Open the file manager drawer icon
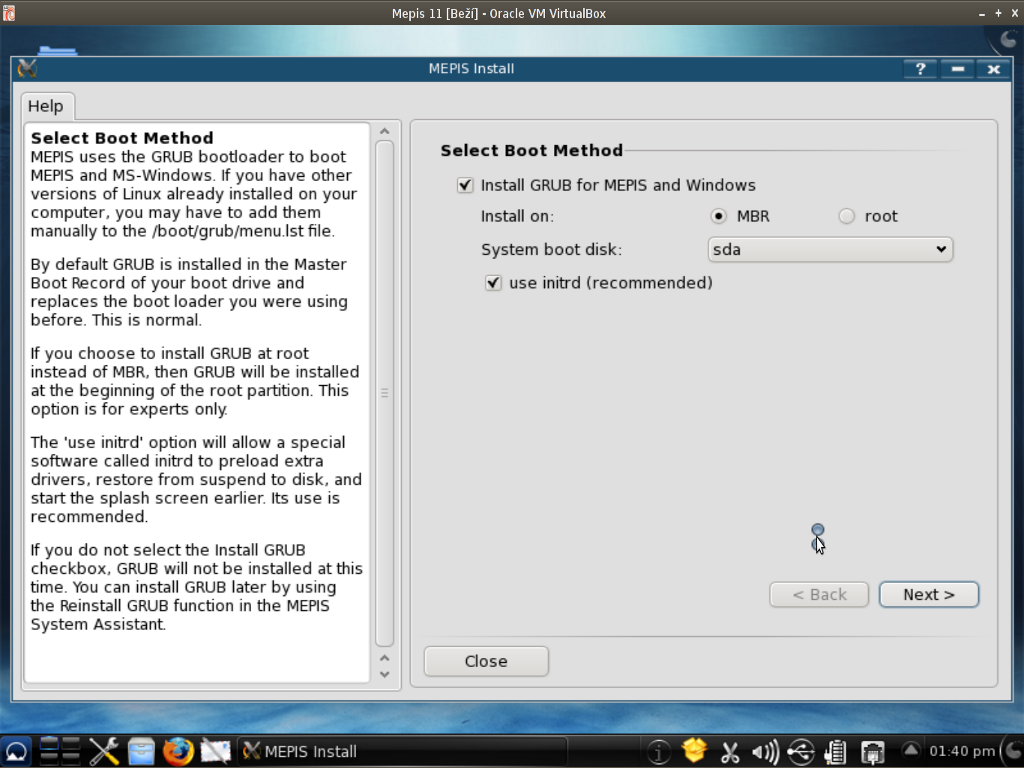1024x768 pixels. (x=140, y=751)
